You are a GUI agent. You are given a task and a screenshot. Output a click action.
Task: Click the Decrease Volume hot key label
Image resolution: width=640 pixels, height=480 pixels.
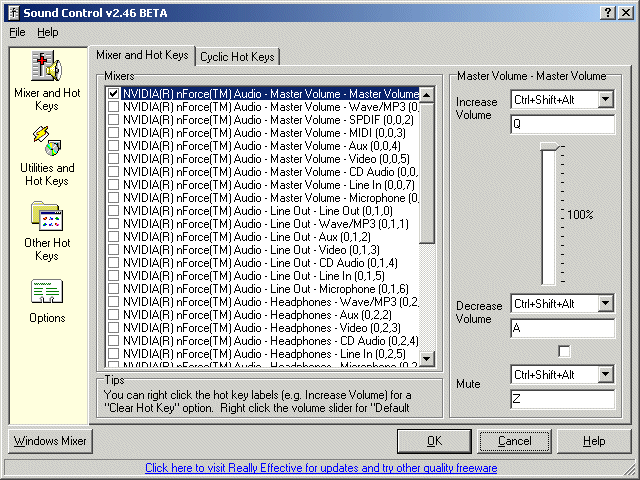pyautogui.click(x=479, y=312)
